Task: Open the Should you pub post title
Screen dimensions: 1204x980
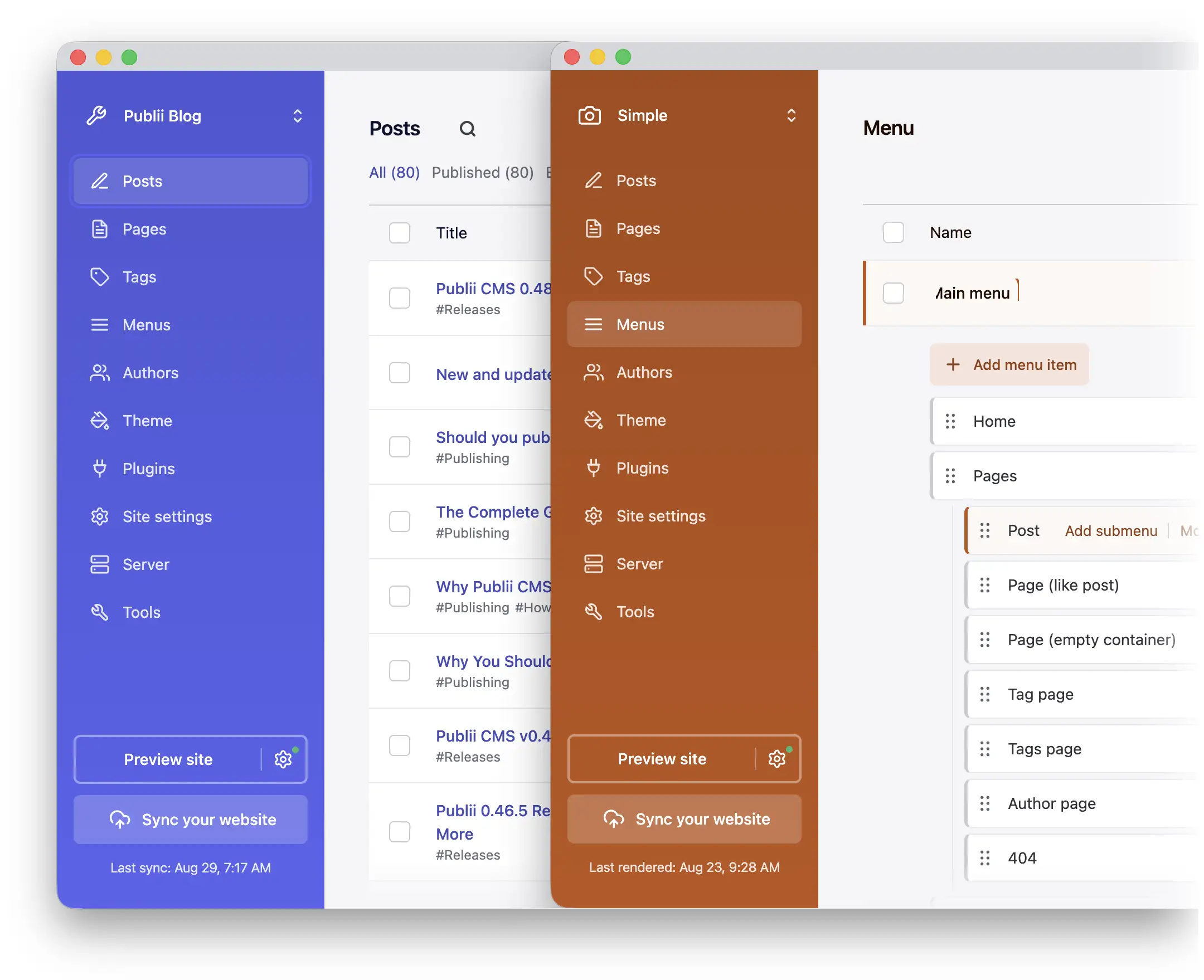Action: pos(492,437)
